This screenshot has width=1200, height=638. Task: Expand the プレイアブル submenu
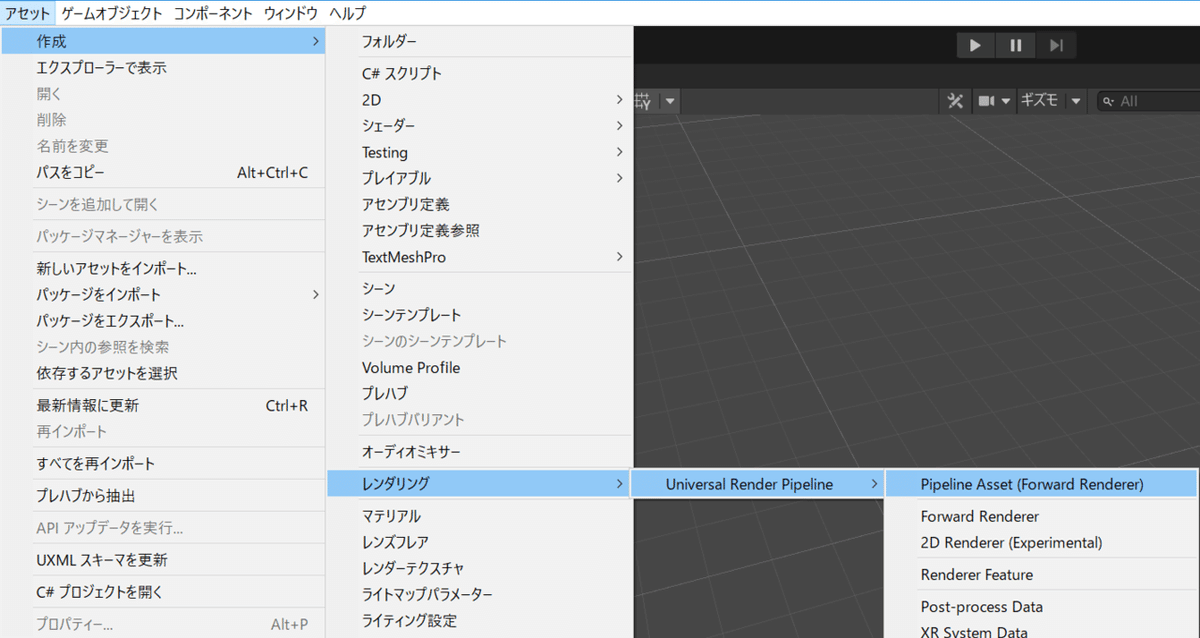[480, 178]
